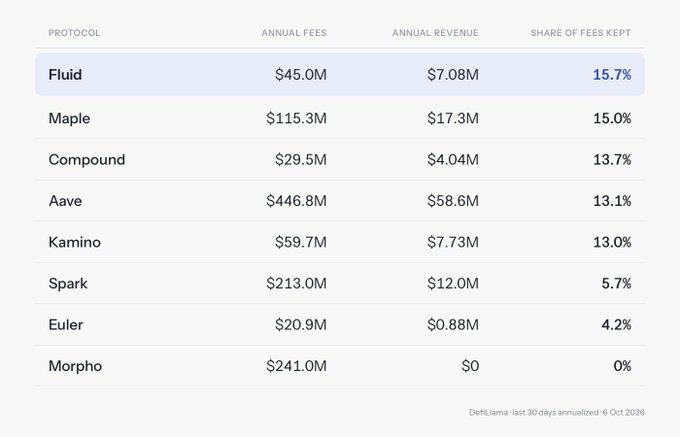Click the ANNUAL REVENUE column header
Screen dimensions: 680x437
click(435, 33)
